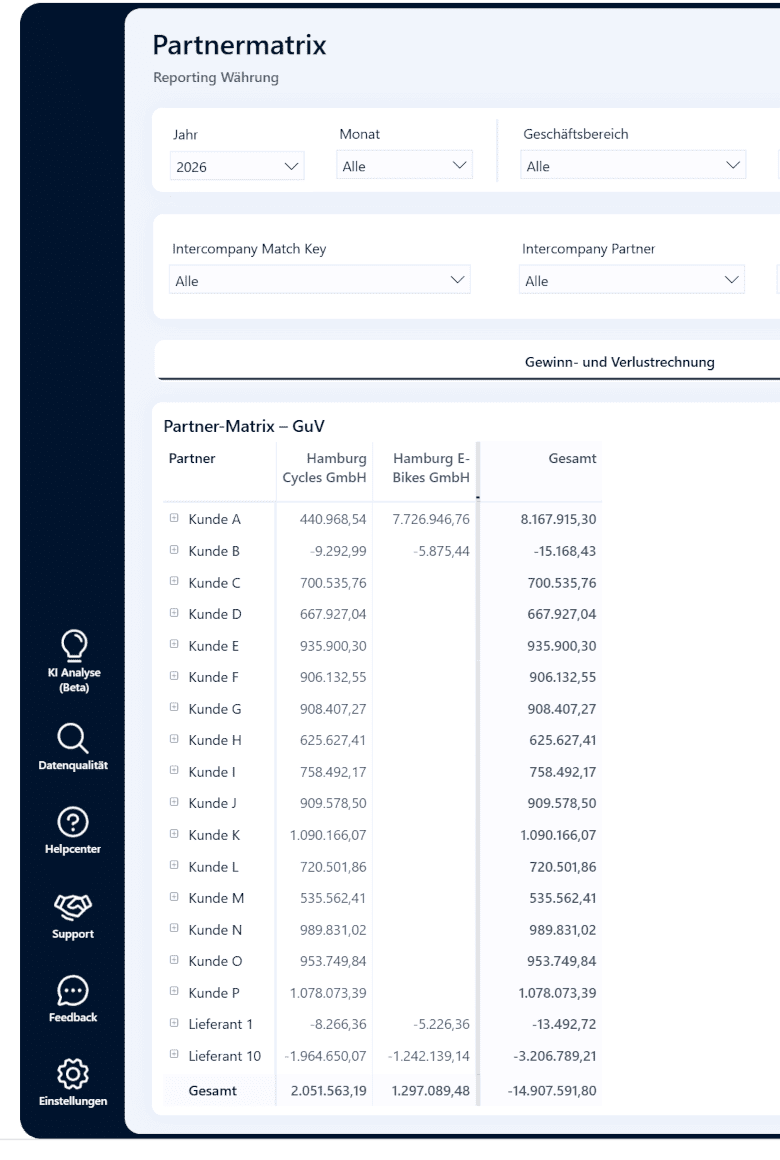Viewport: 780px width, 1160px height.
Task: Click the Reporting Währung subtitle
Action: (x=216, y=77)
